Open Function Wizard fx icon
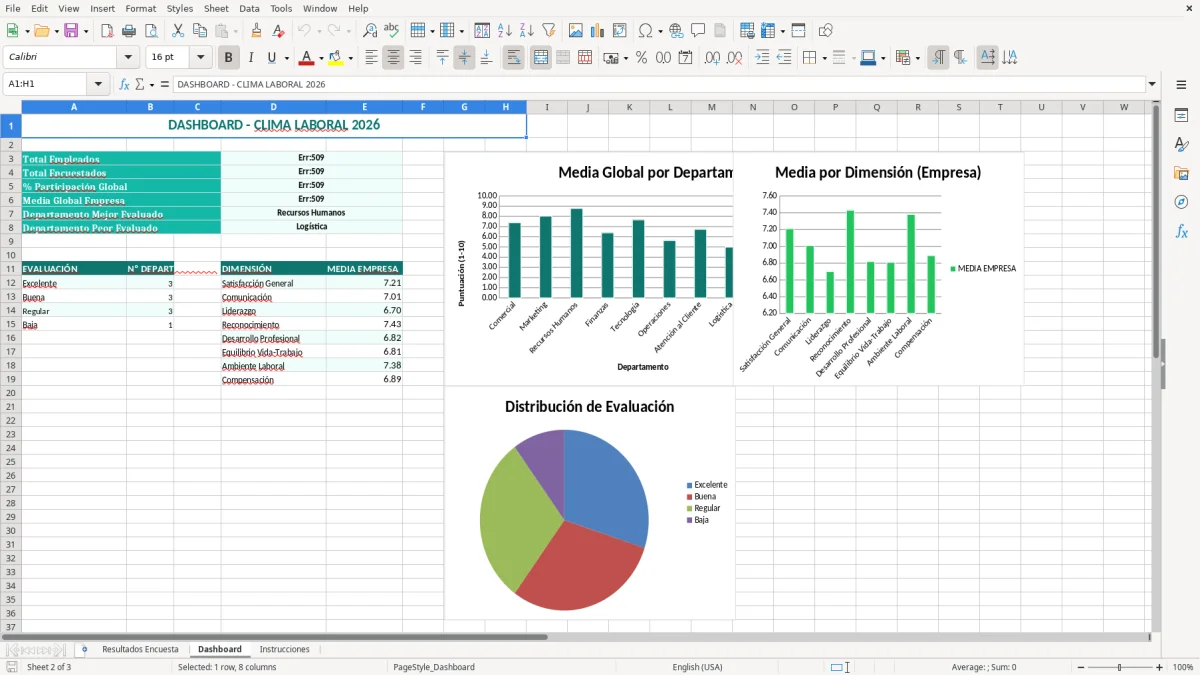 124,84
